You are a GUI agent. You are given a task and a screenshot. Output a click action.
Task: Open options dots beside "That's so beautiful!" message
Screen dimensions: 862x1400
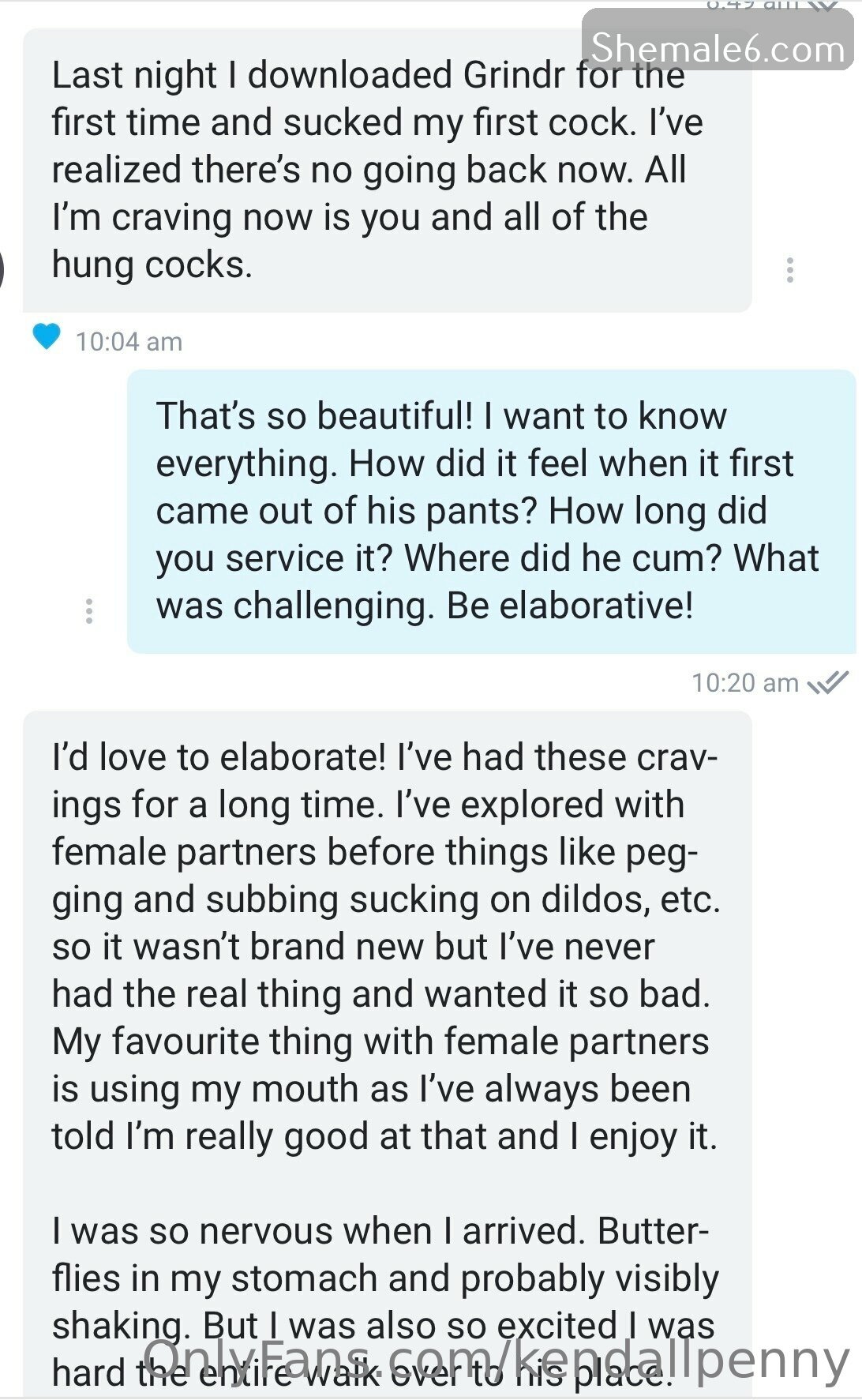point(89,611)
